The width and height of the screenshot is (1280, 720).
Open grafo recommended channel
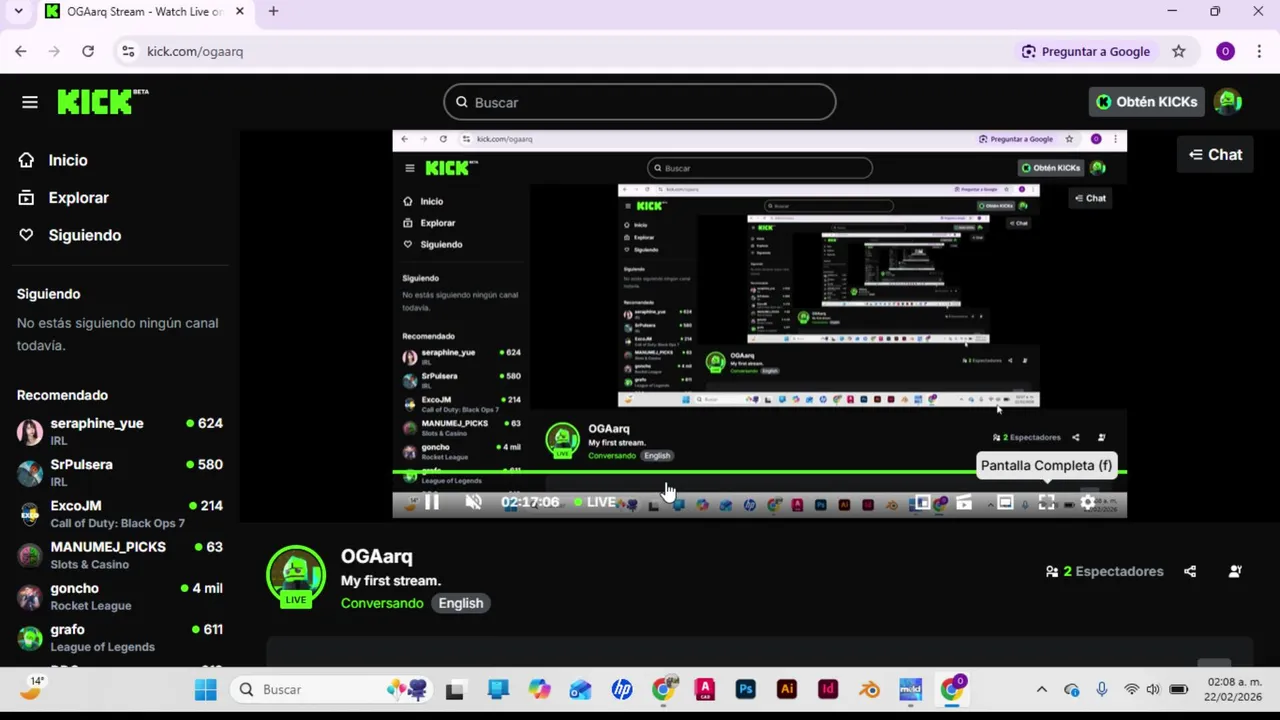tap(120, 638)
